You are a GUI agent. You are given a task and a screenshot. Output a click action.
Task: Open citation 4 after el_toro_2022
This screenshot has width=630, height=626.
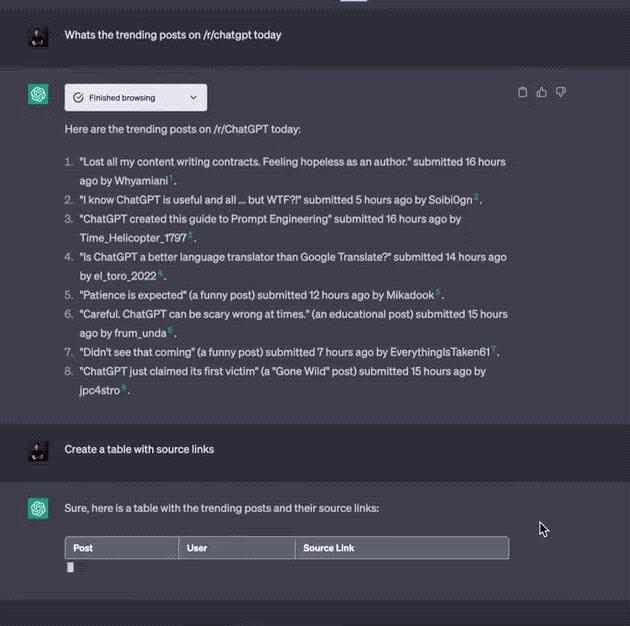pyautogui.click(x=160, y=273)
